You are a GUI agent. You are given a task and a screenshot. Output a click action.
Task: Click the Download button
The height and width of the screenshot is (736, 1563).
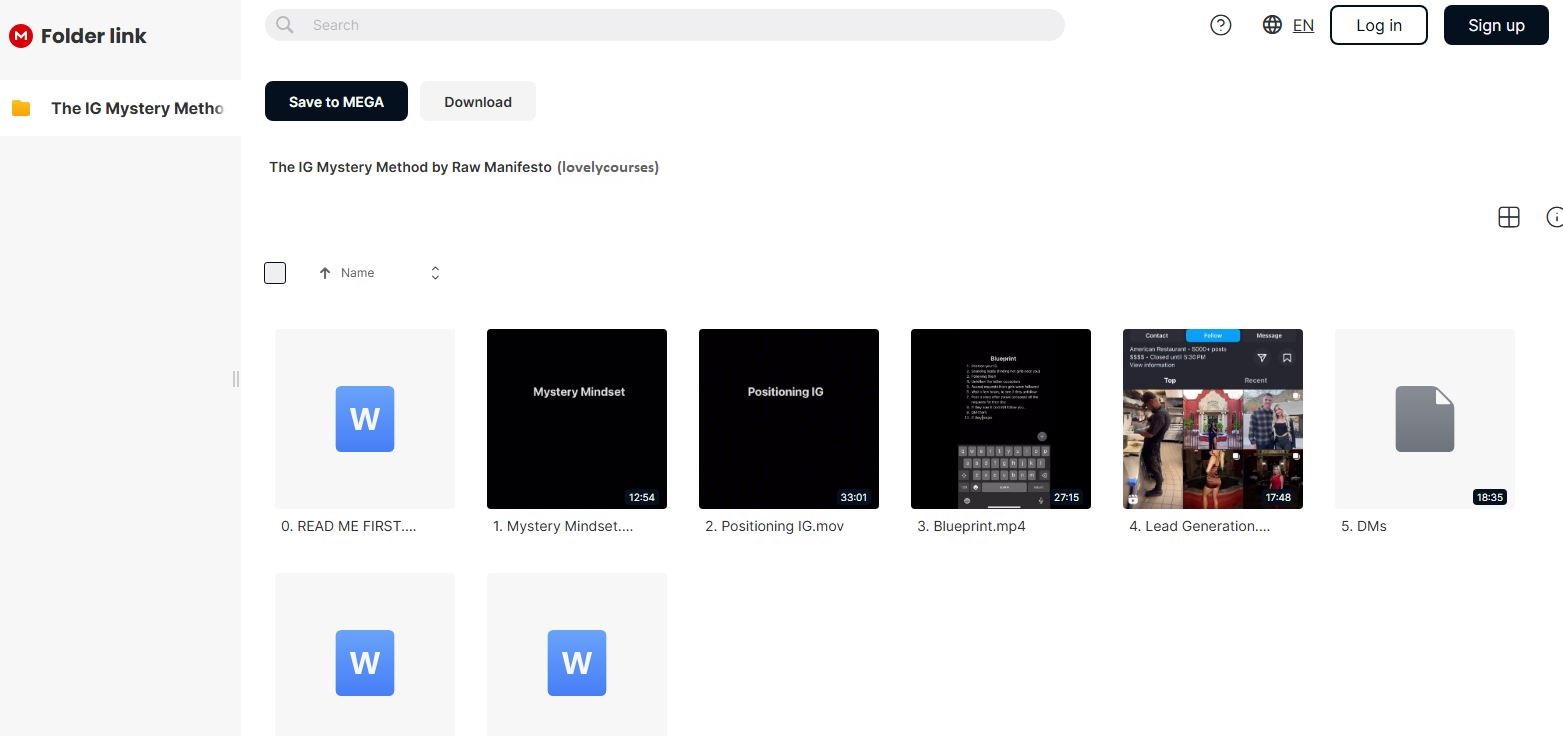pyautogui.click(x=477, y=101)
